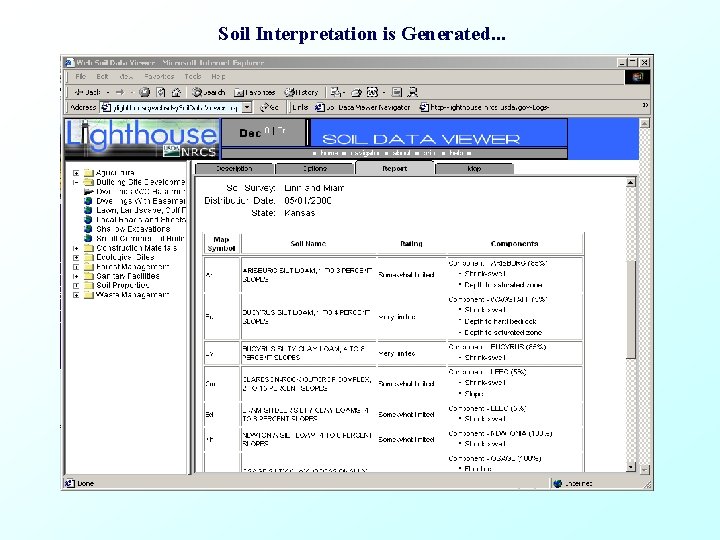This screenshot has height=540, width=720.
Task: Open the Search toolbar button
Action: tap(208, 92)
